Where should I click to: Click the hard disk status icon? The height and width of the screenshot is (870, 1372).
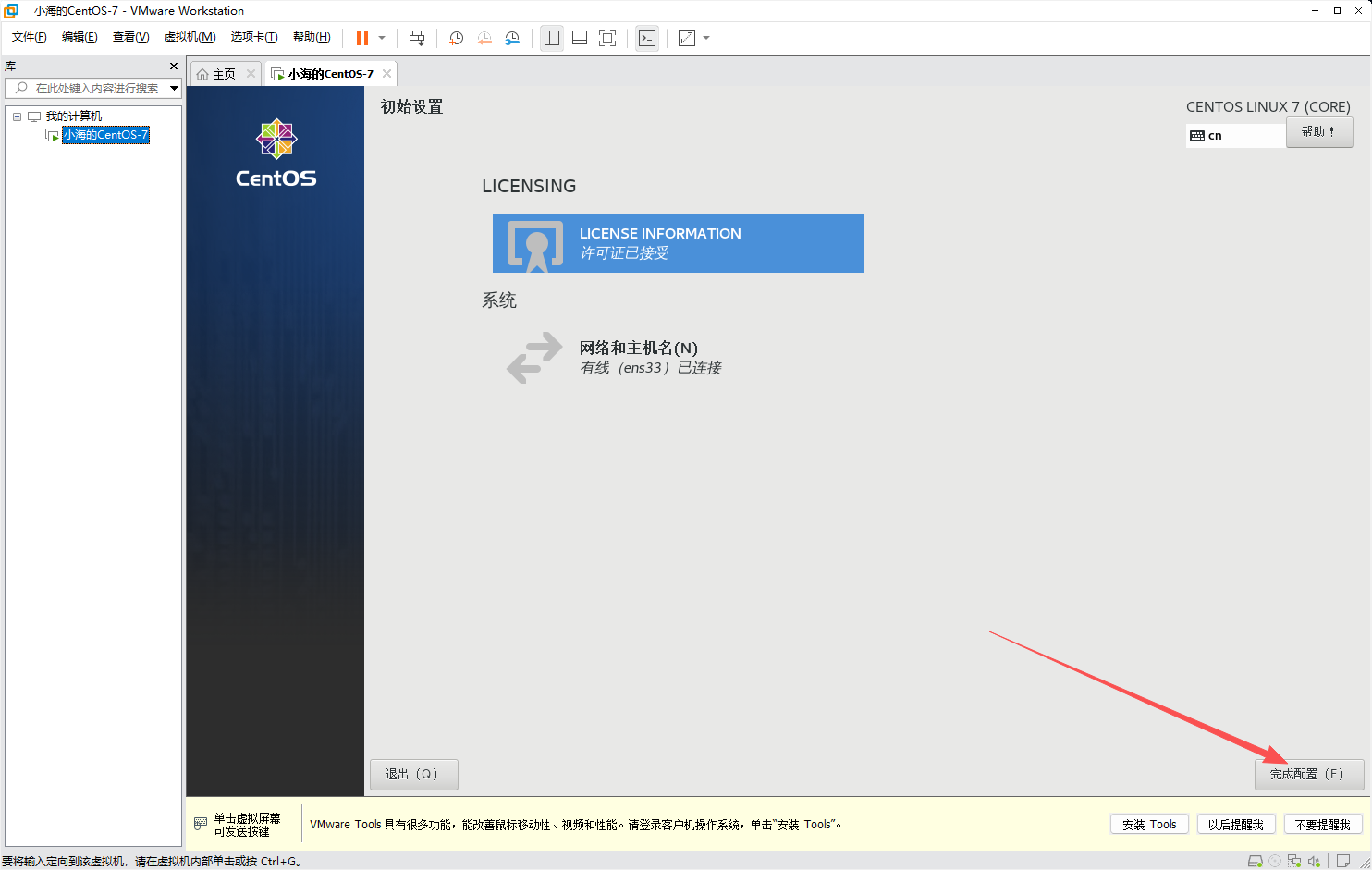(x=1255, y=862)
